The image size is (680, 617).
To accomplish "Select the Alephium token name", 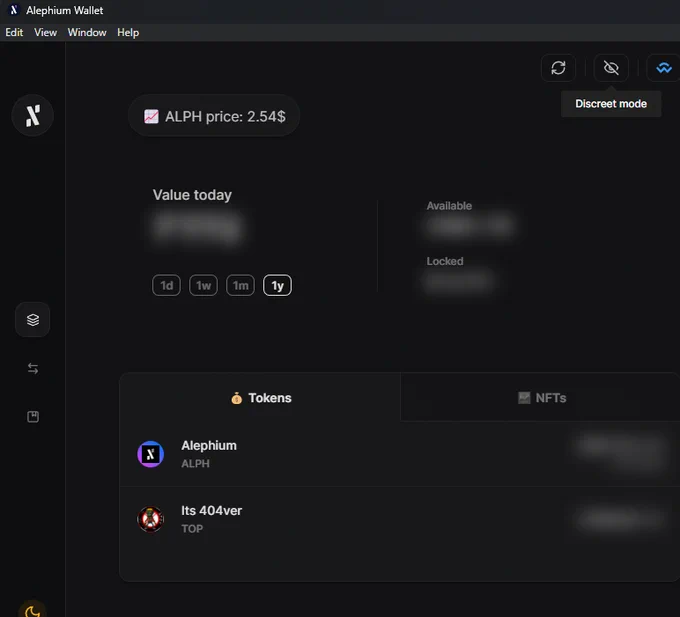I will [209, 445].
